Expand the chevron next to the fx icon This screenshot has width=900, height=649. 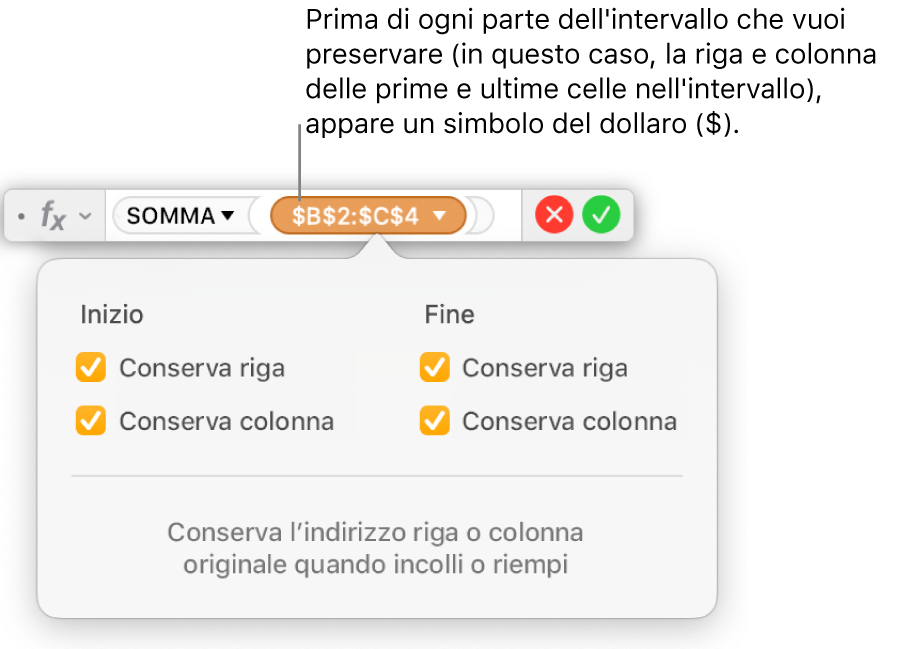(86, 216)
